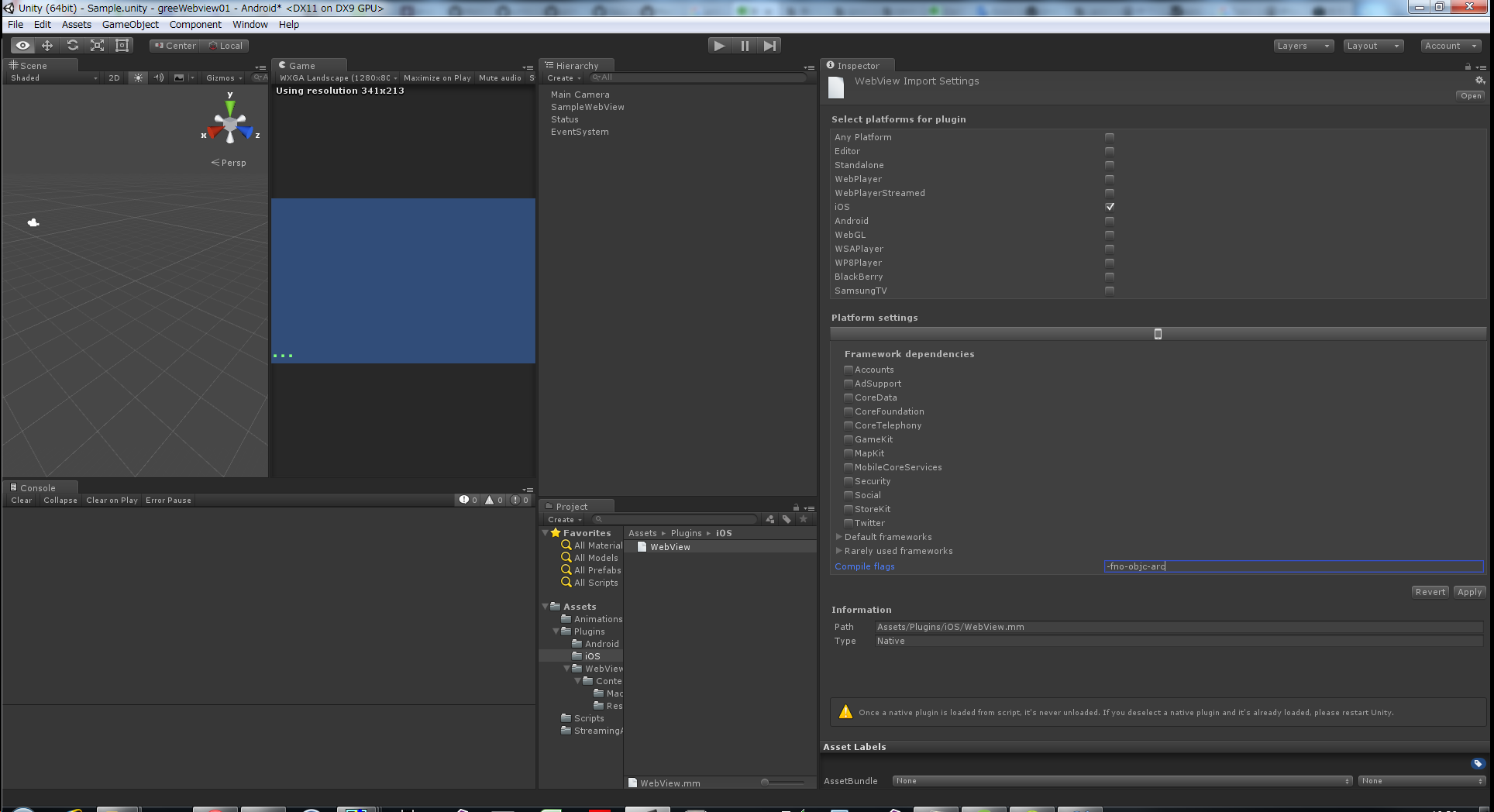Uncheck the iOS platform checkbox

(1110, 207)
